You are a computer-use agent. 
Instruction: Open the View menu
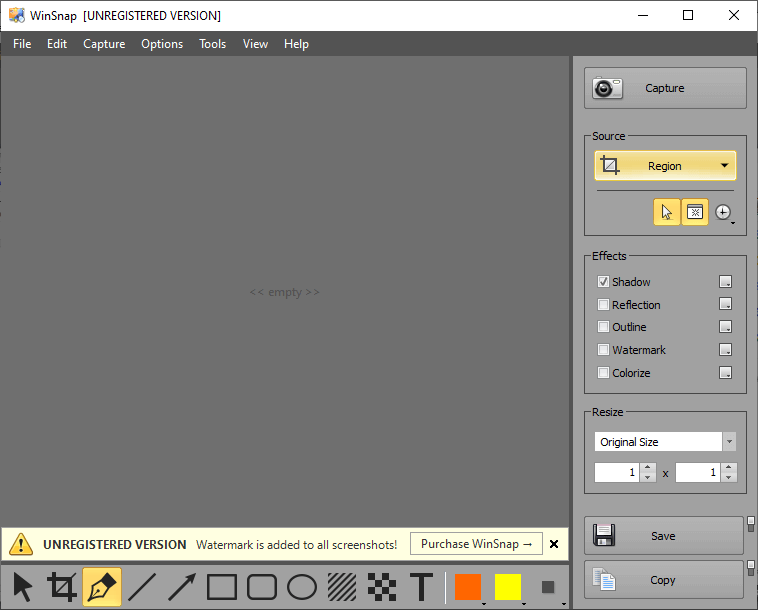point(255,44)
